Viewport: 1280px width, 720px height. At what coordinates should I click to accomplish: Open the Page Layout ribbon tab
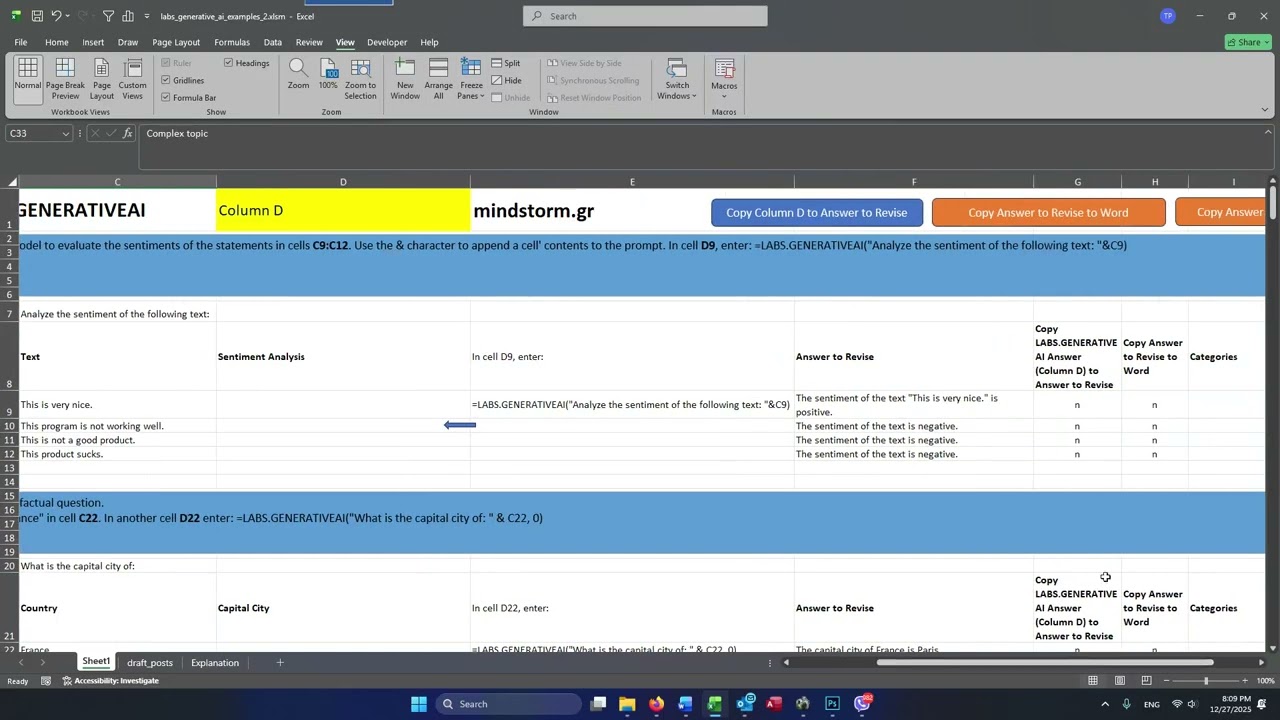pyautogui.click(x=176, y=42)
